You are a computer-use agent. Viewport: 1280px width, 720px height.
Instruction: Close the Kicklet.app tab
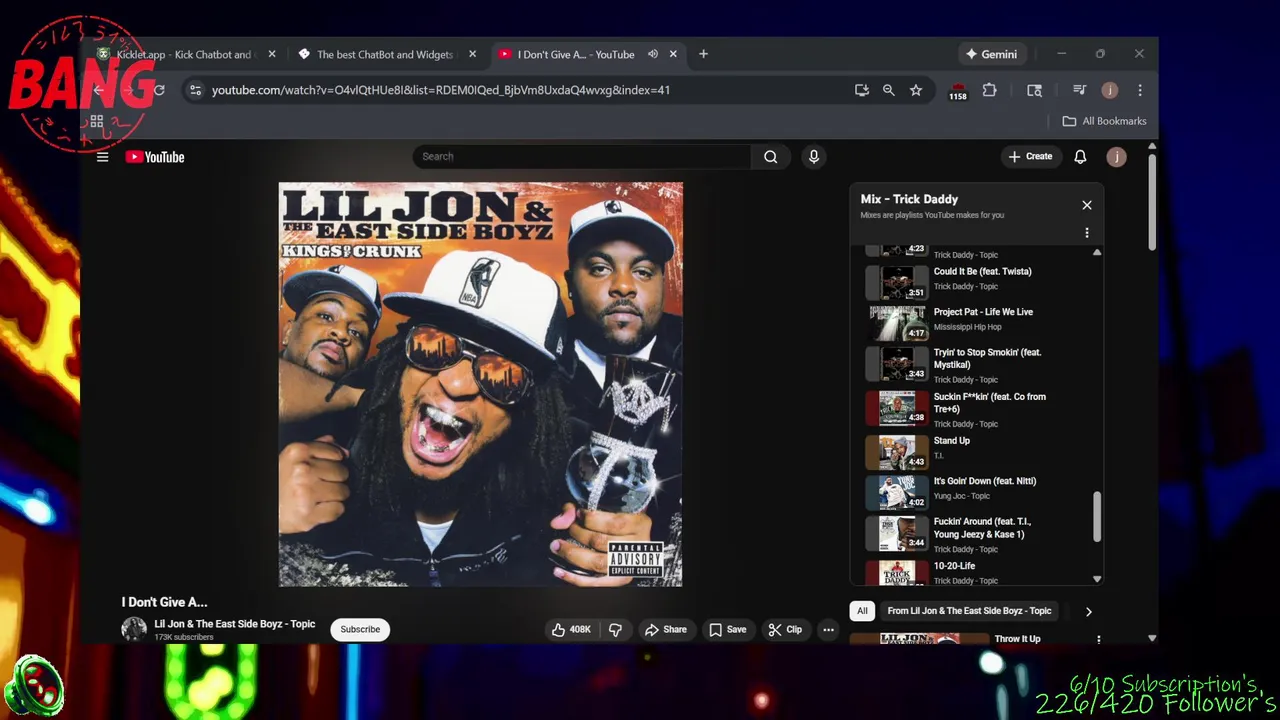point(272,54)
